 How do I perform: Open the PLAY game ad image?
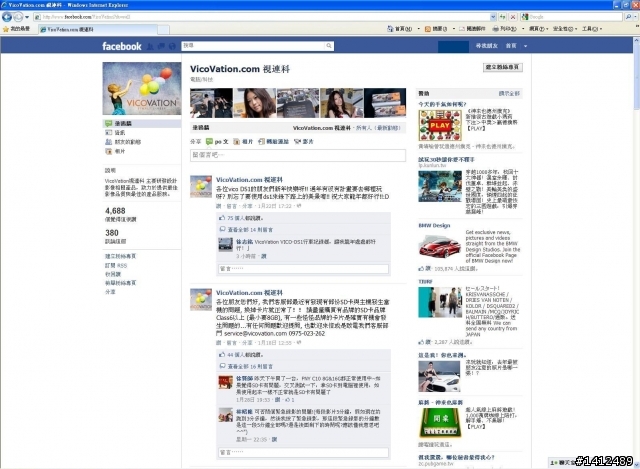(440, 126)
